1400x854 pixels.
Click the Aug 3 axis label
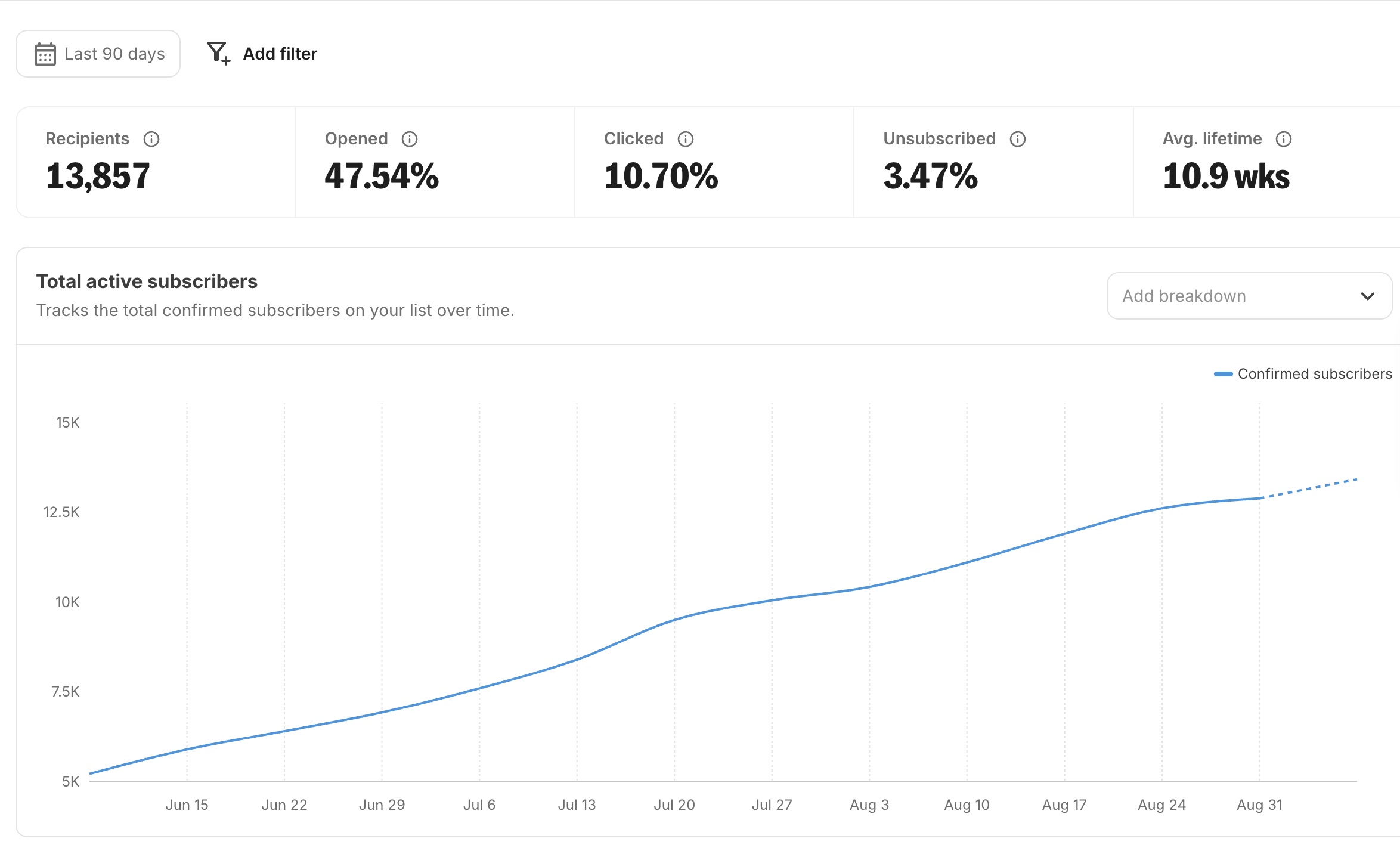[x=869, y=805]
